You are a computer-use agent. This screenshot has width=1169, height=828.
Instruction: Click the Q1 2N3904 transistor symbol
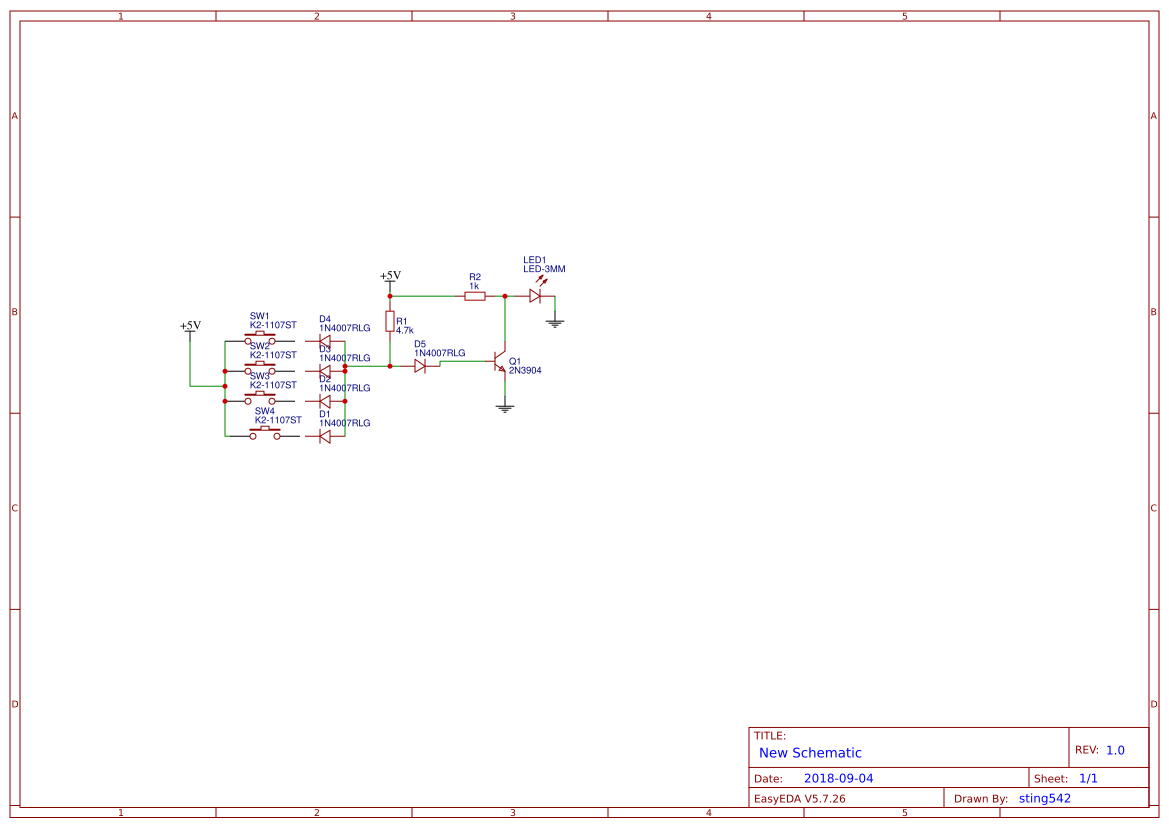click(498, 361)
